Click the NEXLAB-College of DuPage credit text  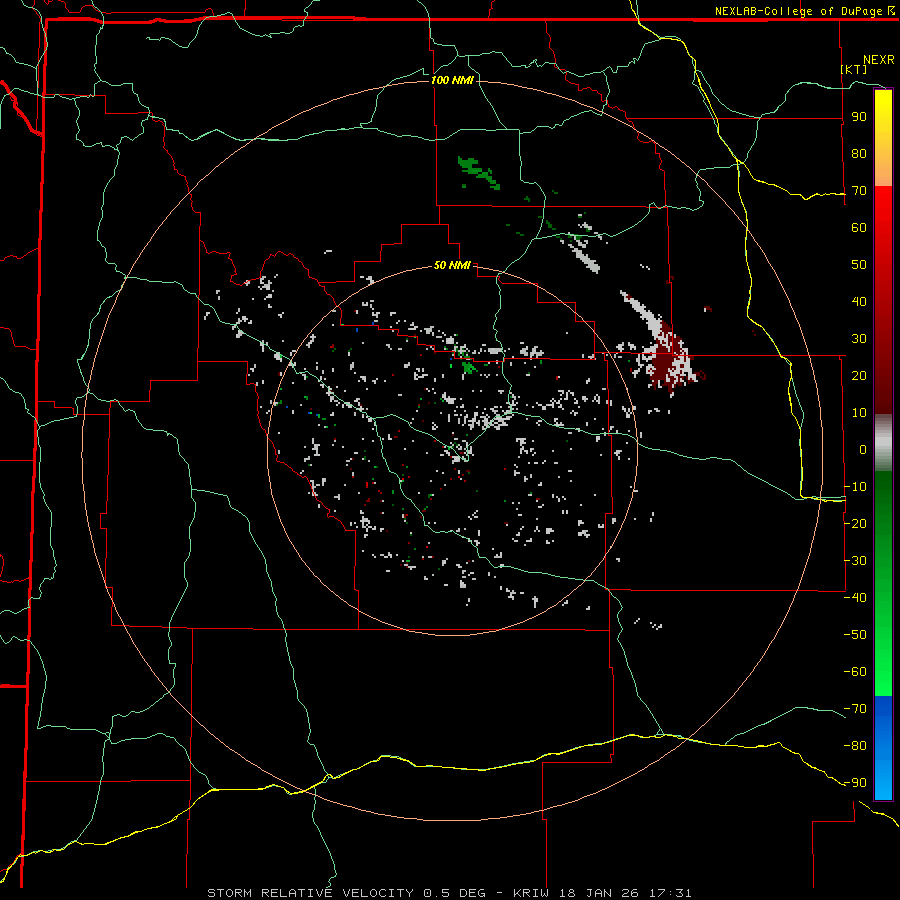(x=804, y=11)
